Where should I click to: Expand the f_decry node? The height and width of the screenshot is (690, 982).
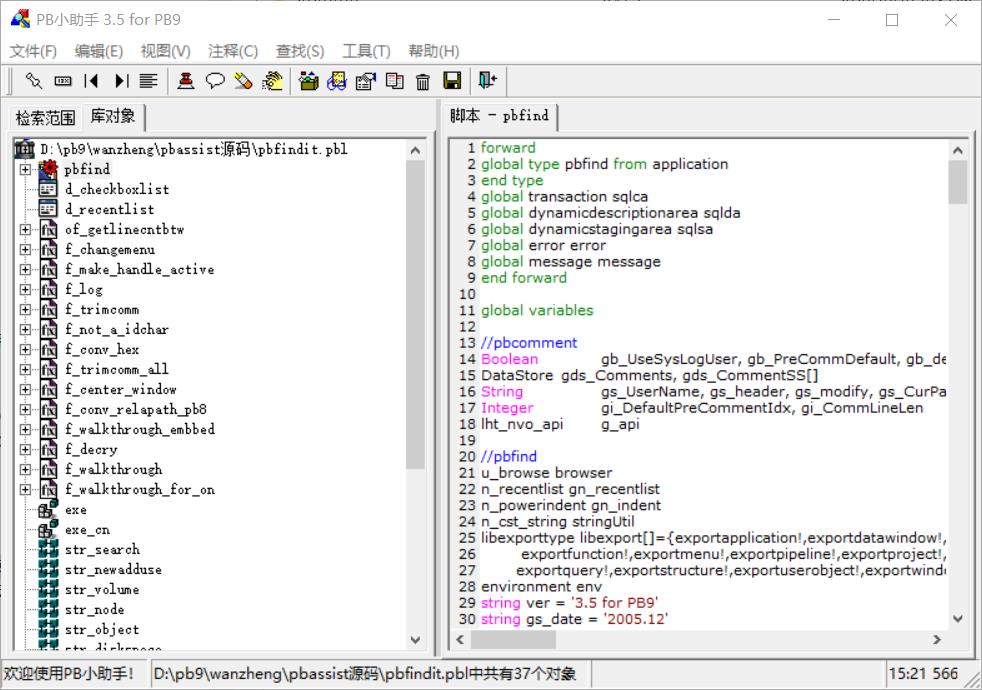25,450
